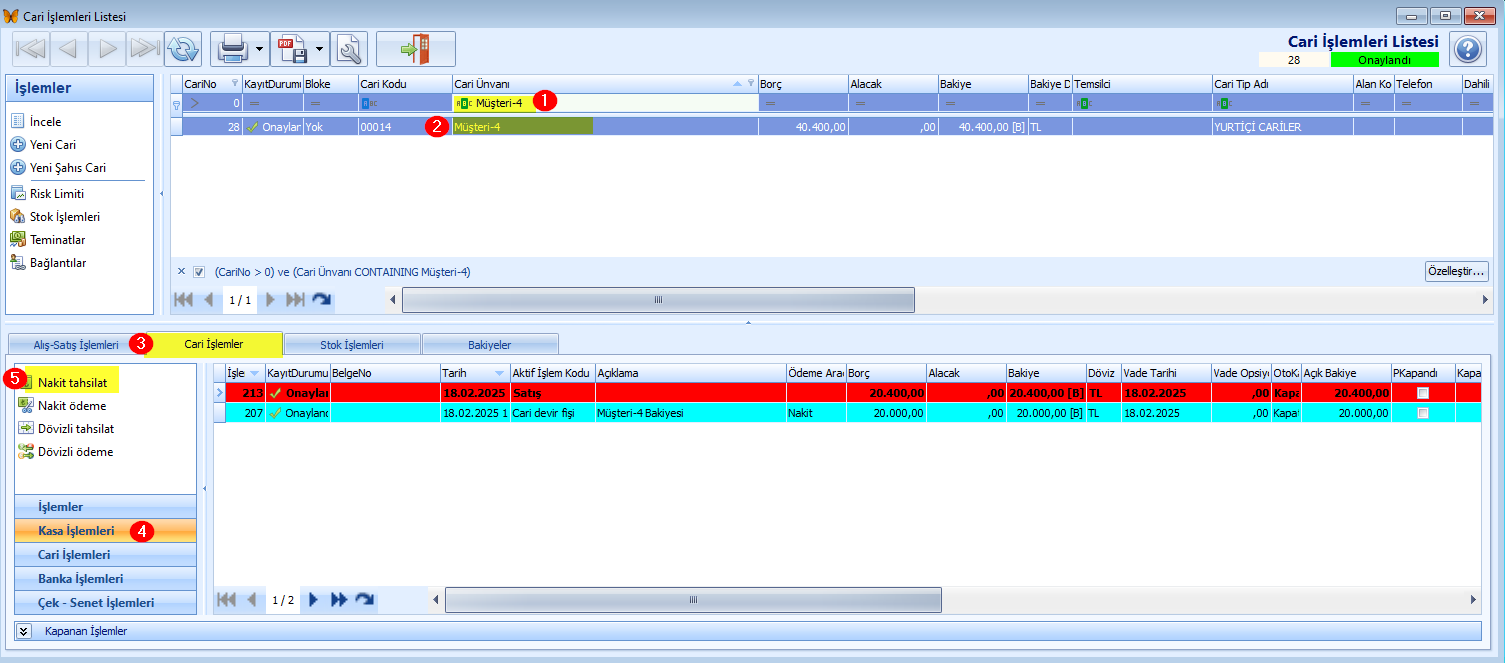Open Stok İşlemleri from the İşlemler panel

click(64, 217)
